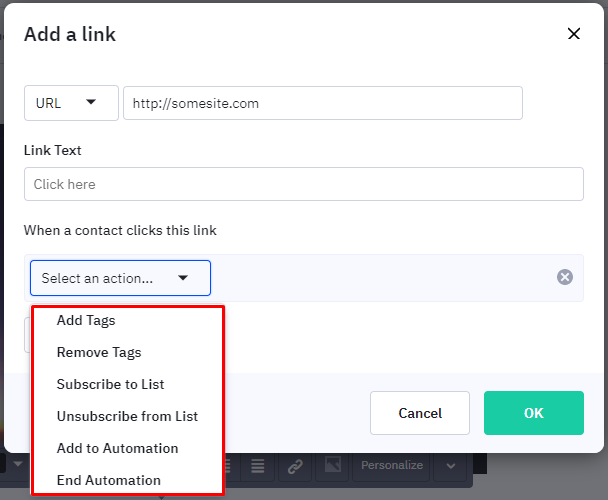Screen dimensions: 608x500
Task: Open the URL link type dropdown
Action: (x=71, y=103)
